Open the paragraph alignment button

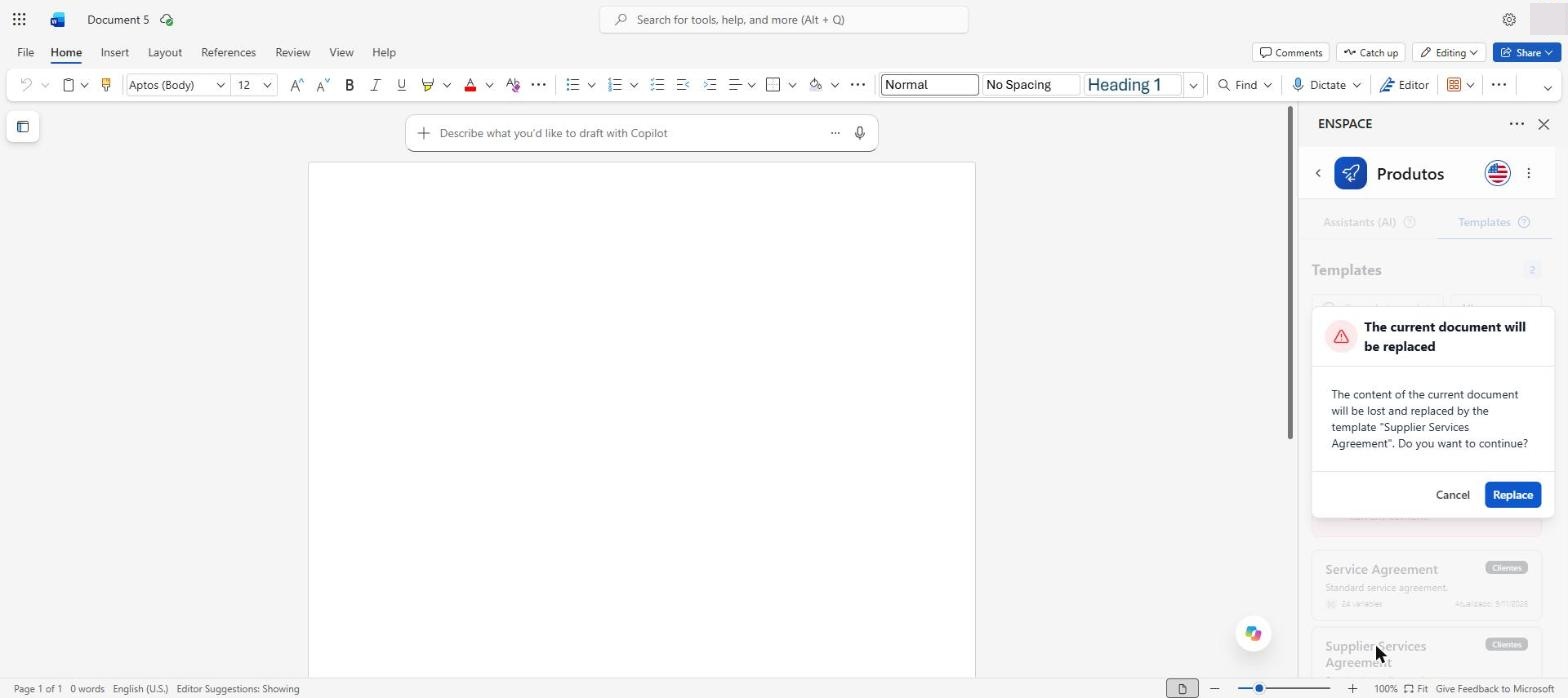pyautogui.click(x=735, y=85)
